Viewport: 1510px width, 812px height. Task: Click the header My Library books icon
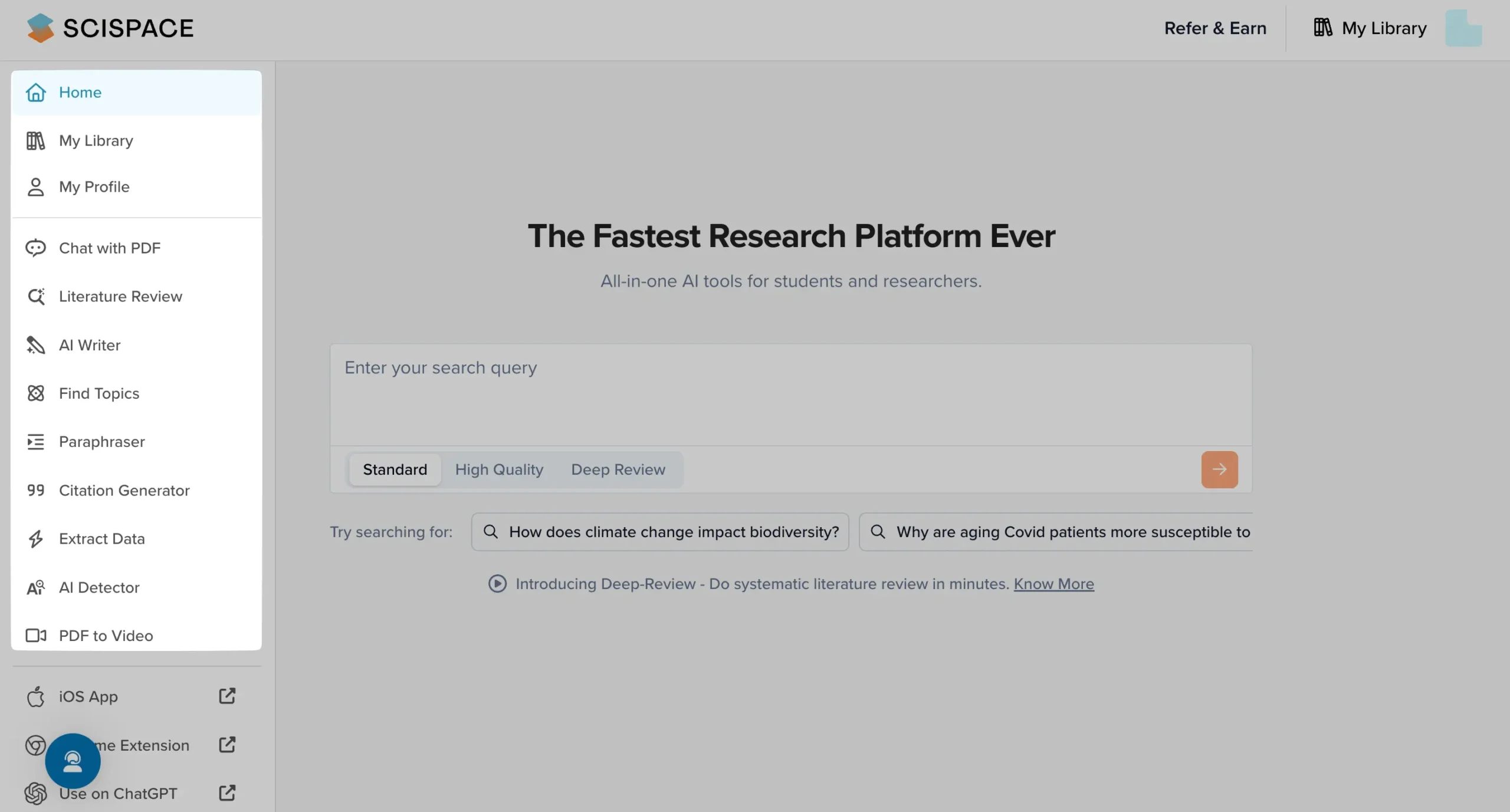(1323, 28)
